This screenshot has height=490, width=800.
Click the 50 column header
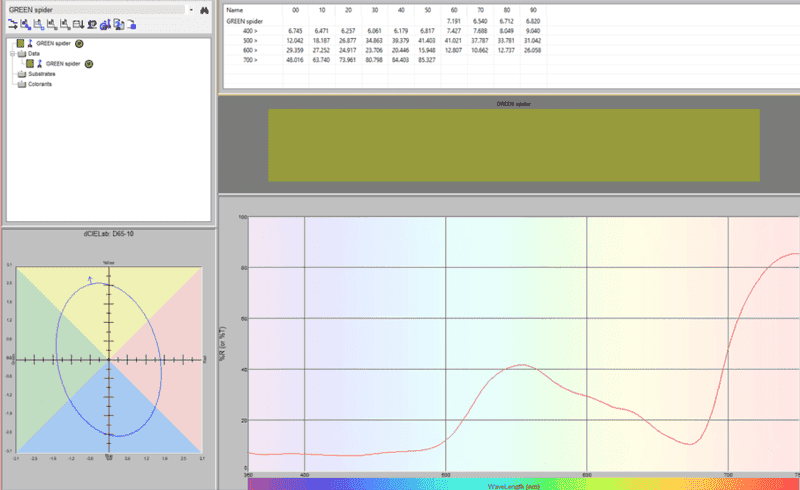428,10
